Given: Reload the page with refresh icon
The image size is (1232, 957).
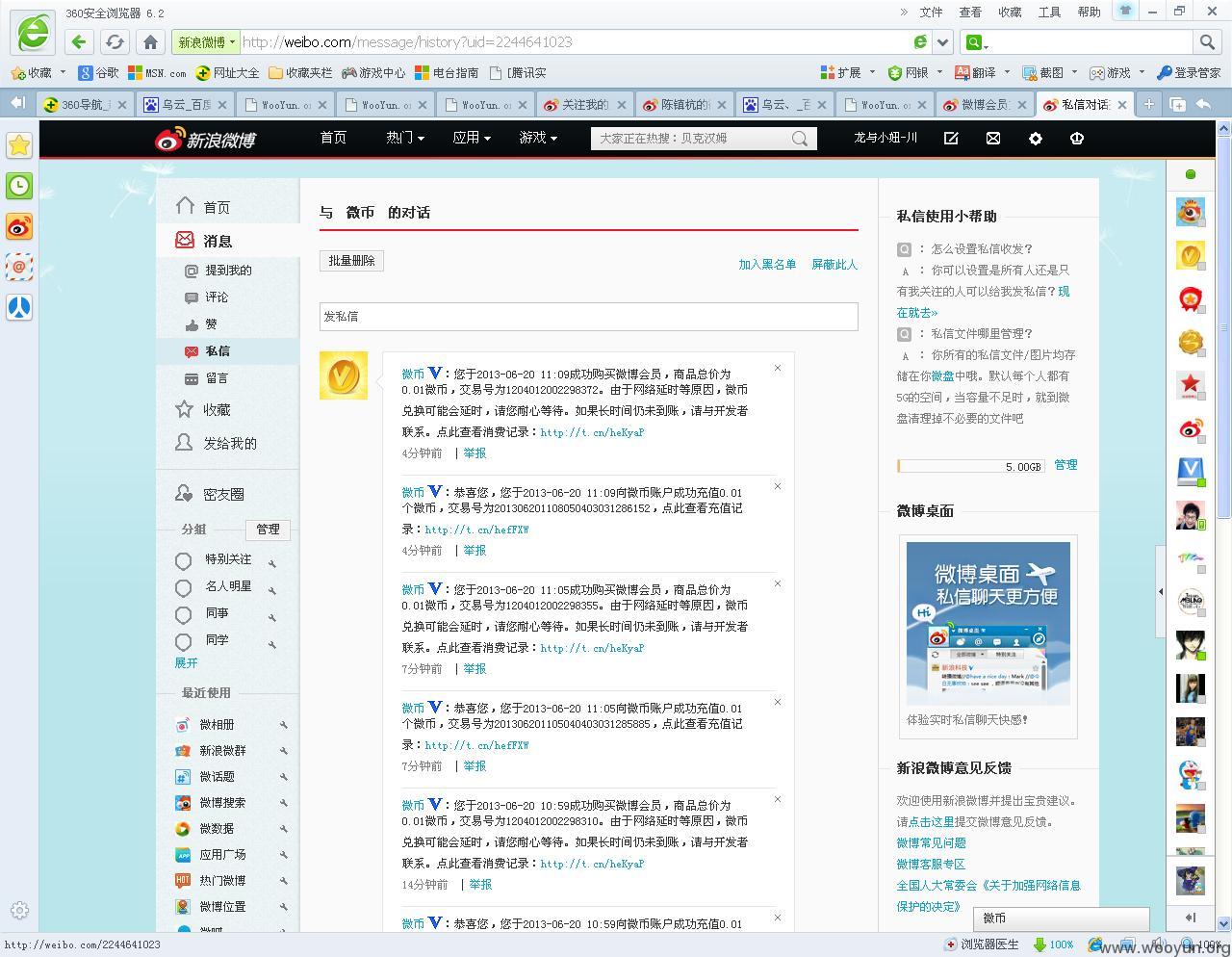Looking at the screenshot, I should click(115, 42).
